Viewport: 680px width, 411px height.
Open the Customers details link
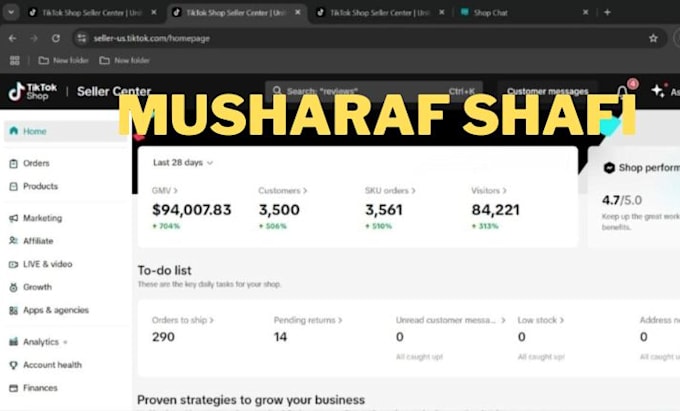(x=283, y=190)
